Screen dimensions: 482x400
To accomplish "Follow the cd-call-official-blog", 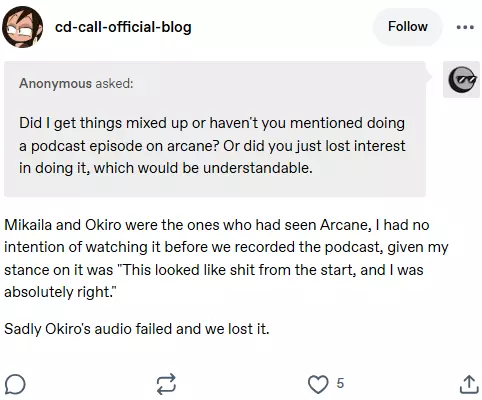I will [x=408, y=27].
